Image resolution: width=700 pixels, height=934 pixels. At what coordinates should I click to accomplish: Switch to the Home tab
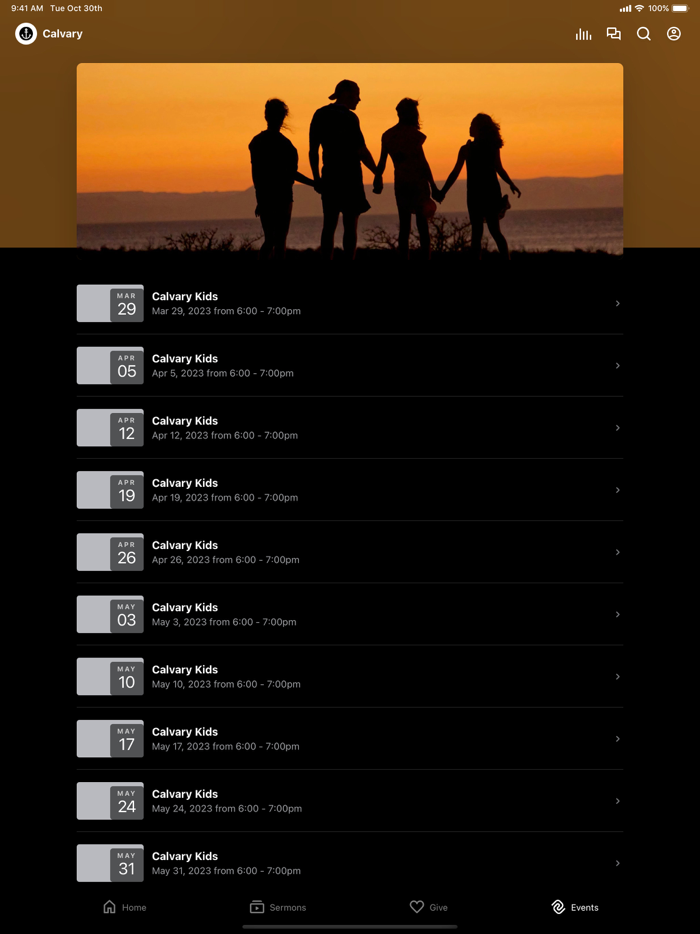[125, 907]
